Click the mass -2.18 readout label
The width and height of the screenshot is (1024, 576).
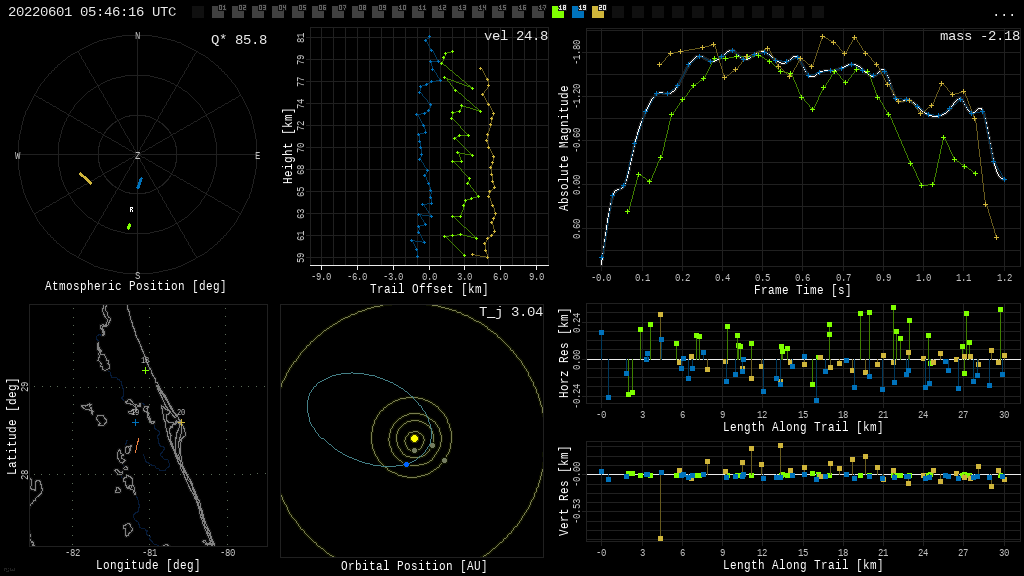pyautogui.click(x=979, y=37)
